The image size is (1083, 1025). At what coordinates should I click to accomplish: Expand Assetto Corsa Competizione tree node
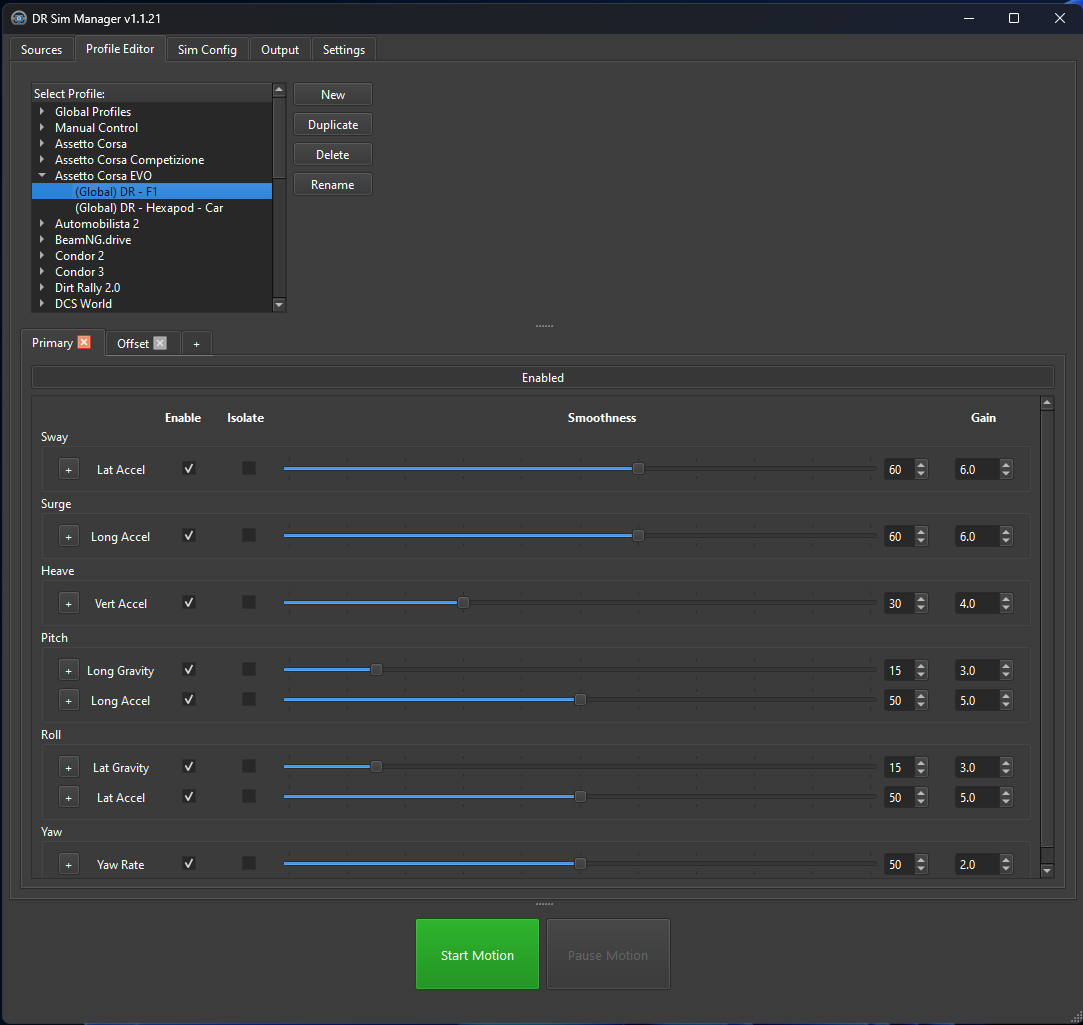(42, 160)
